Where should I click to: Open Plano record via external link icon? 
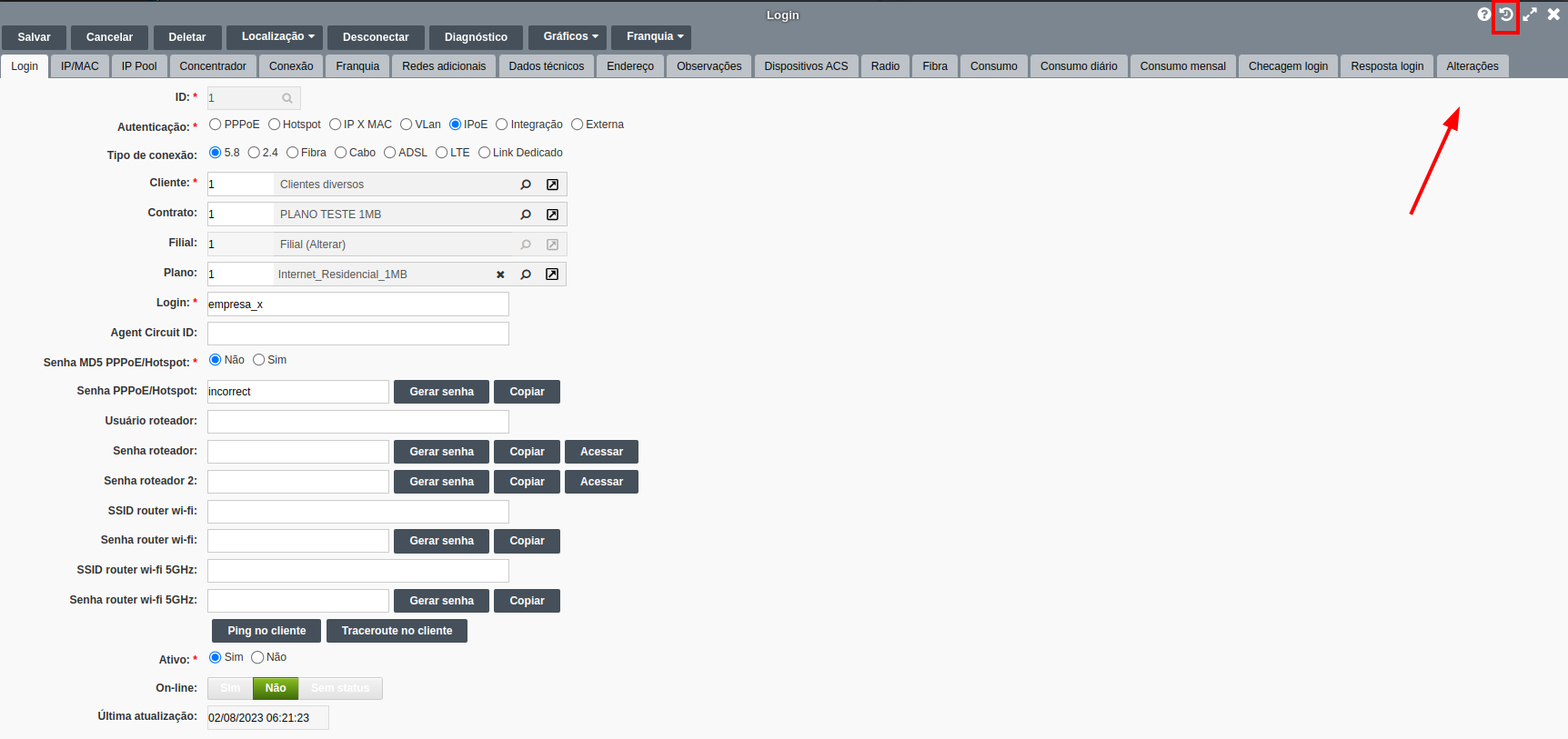click(x=552, y=275)
